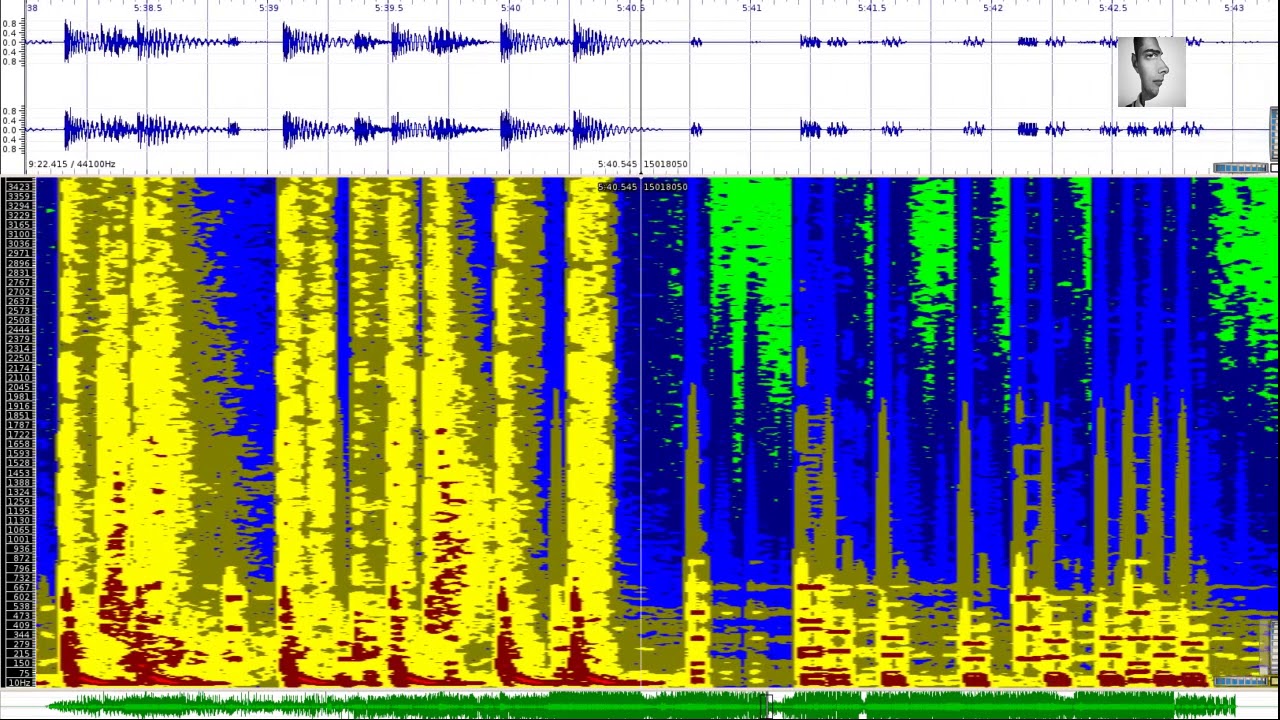Reset zoom with the waveform pane's corner button
Image resolution: width=1280 pixels, height=720 pixels.
1274,168
